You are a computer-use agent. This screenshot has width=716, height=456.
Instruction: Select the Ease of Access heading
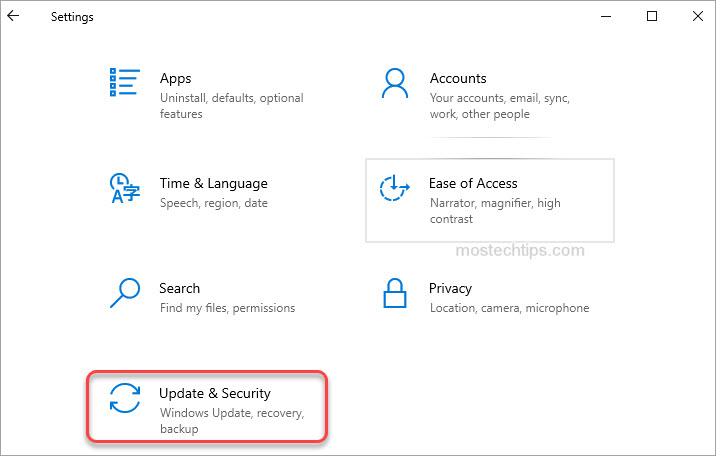click(473, 183)
